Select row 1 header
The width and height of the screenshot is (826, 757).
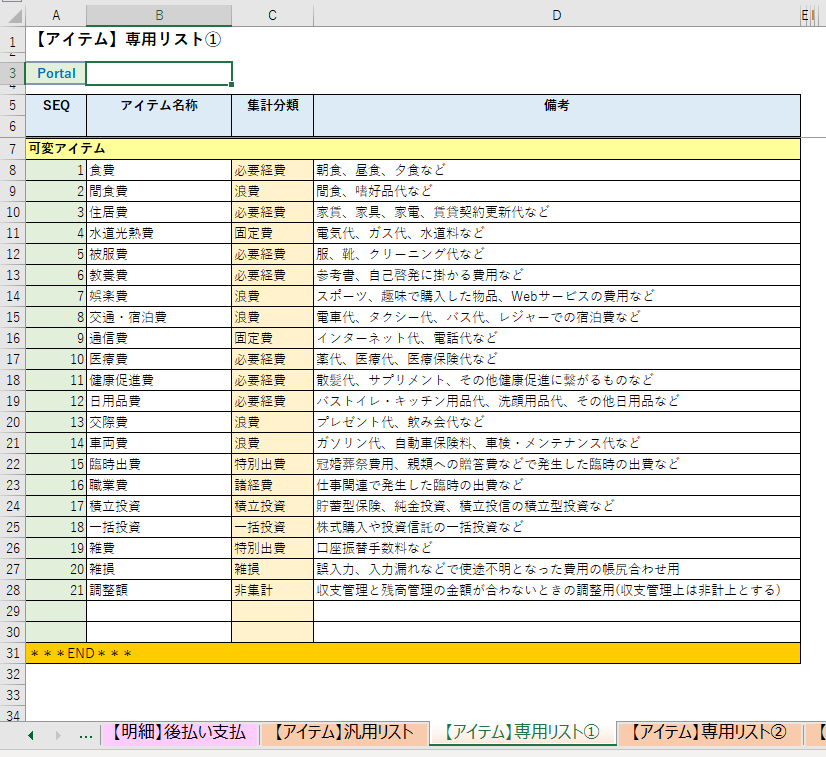coord(13,40)
